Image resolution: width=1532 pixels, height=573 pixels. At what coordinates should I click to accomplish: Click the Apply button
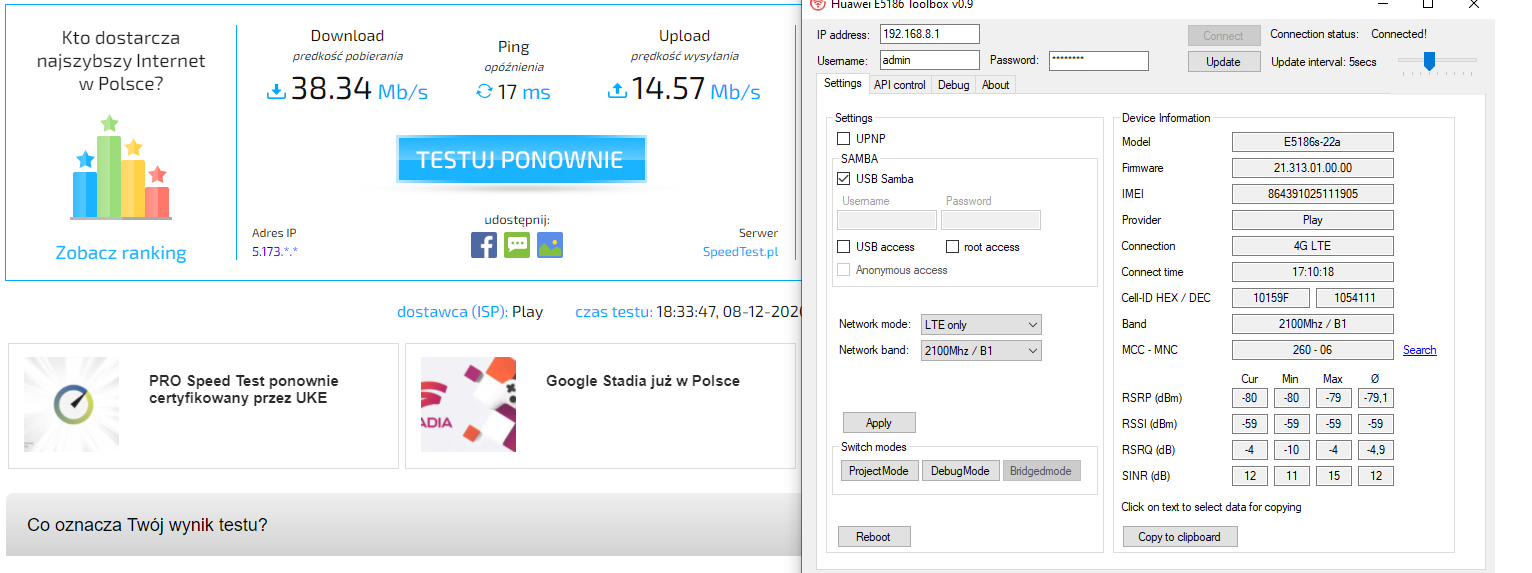879,423
